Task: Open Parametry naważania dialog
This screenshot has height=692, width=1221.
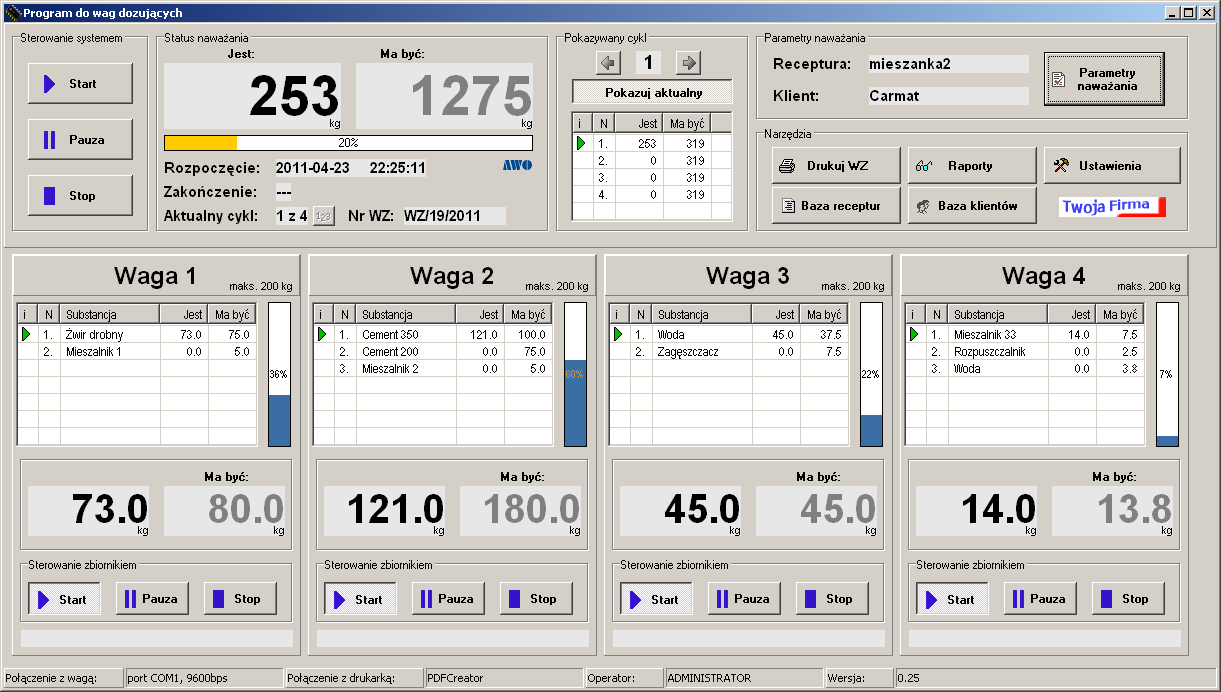Action: click(1104, 79)
